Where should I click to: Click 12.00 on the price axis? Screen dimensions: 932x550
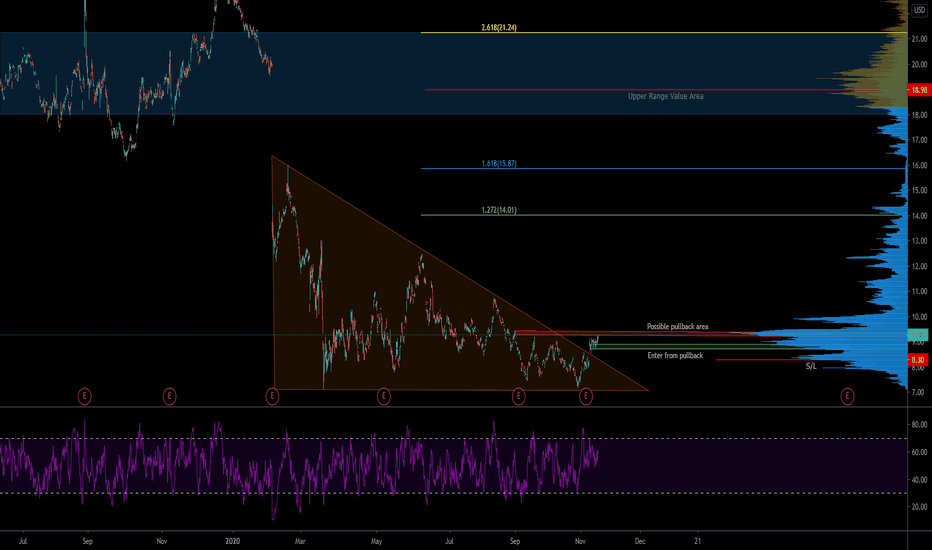(920, 266)
